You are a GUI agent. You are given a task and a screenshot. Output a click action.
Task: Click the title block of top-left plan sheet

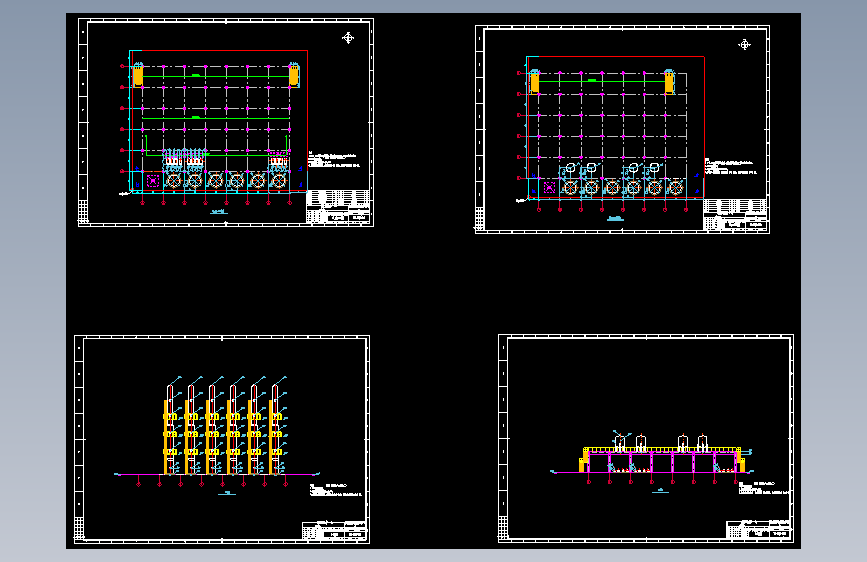[x=338, y=206]
